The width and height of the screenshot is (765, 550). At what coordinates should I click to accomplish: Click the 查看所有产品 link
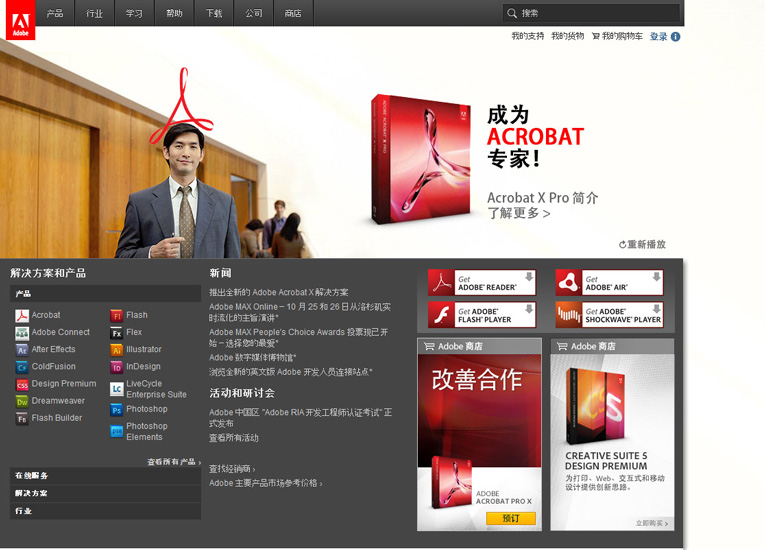tap(174, 462)
